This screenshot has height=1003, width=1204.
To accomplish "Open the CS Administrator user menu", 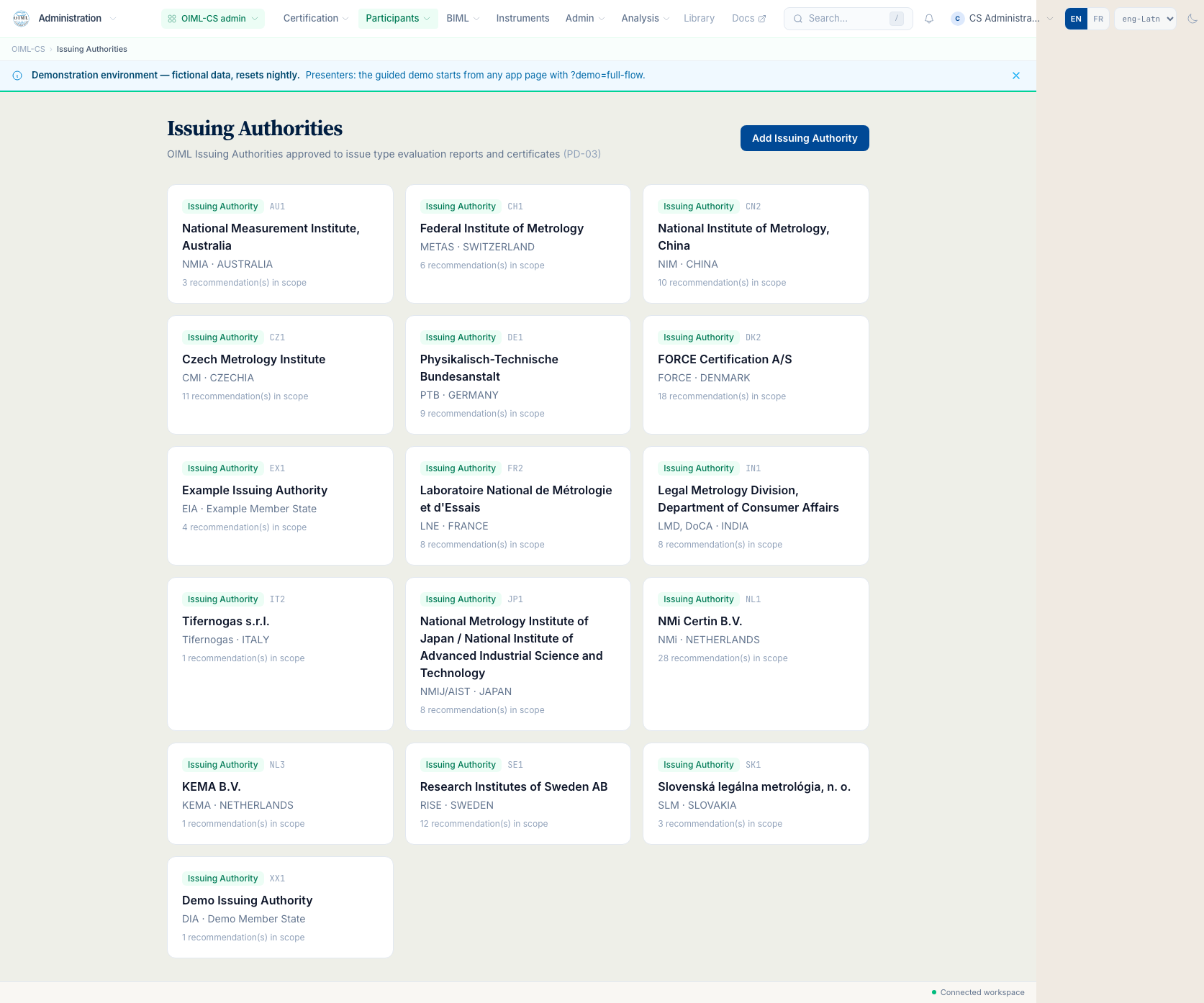I will click(1002, 19).
